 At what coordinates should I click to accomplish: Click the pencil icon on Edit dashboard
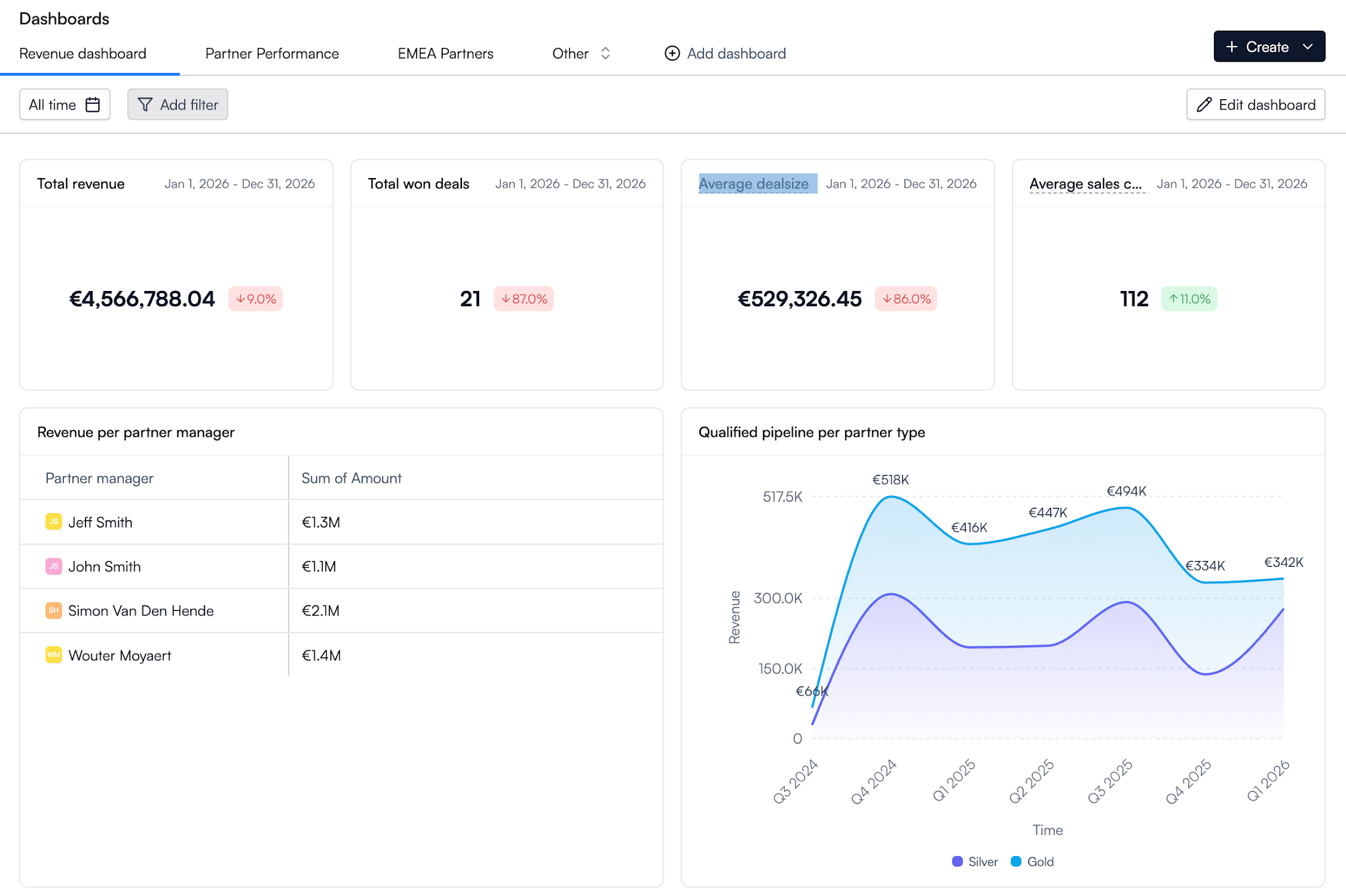[1204, 104]
